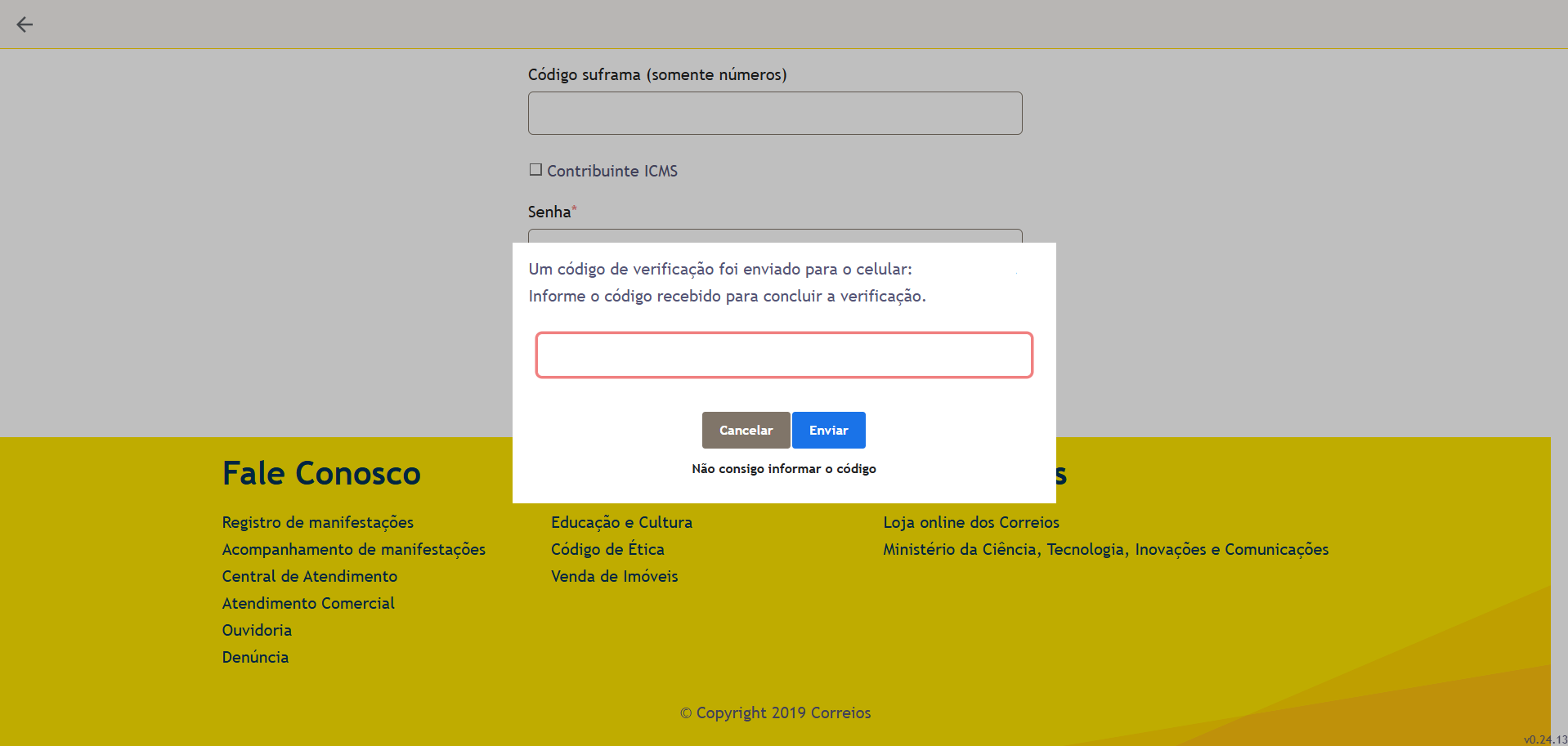Open Ministério da Ciência, Tecnologia link
This screenshot has width=1568, height=746.
[1106, 549]
